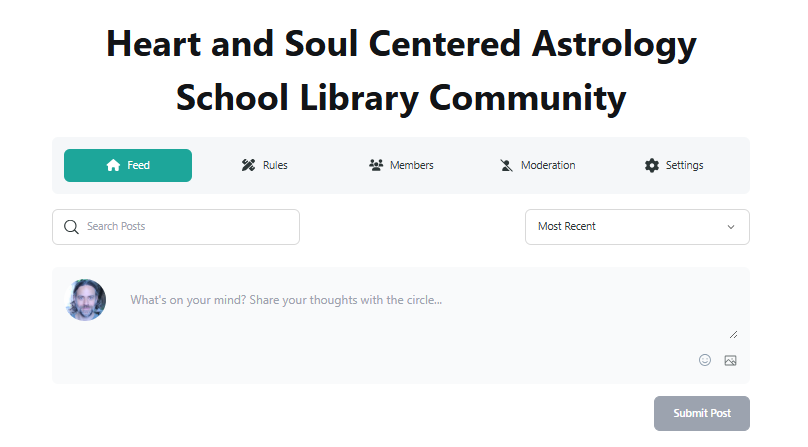Click the user profile avatar
Viewport: 808px width, 447px height.
click(86, 300)
